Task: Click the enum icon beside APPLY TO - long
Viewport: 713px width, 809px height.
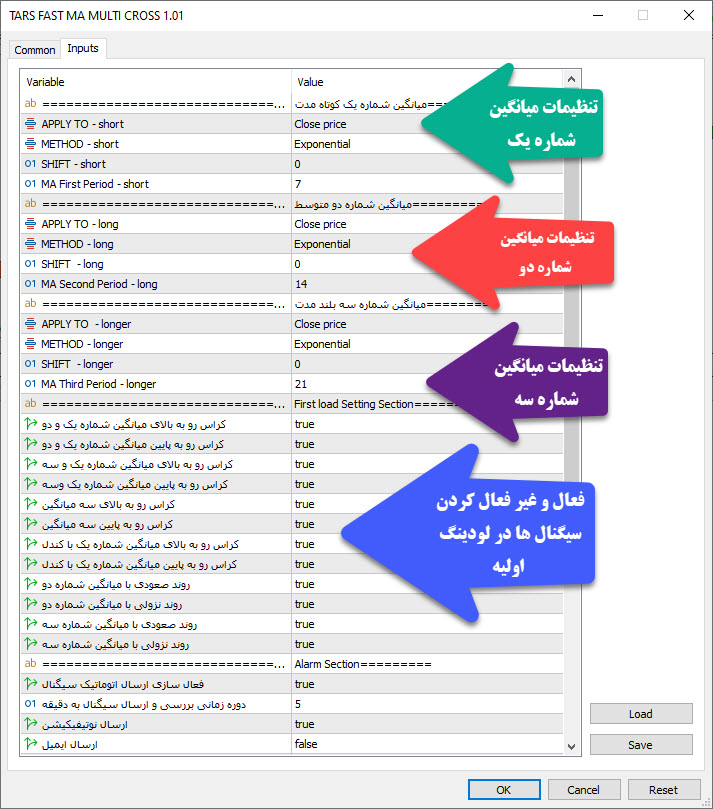Action: click(30, 224)
